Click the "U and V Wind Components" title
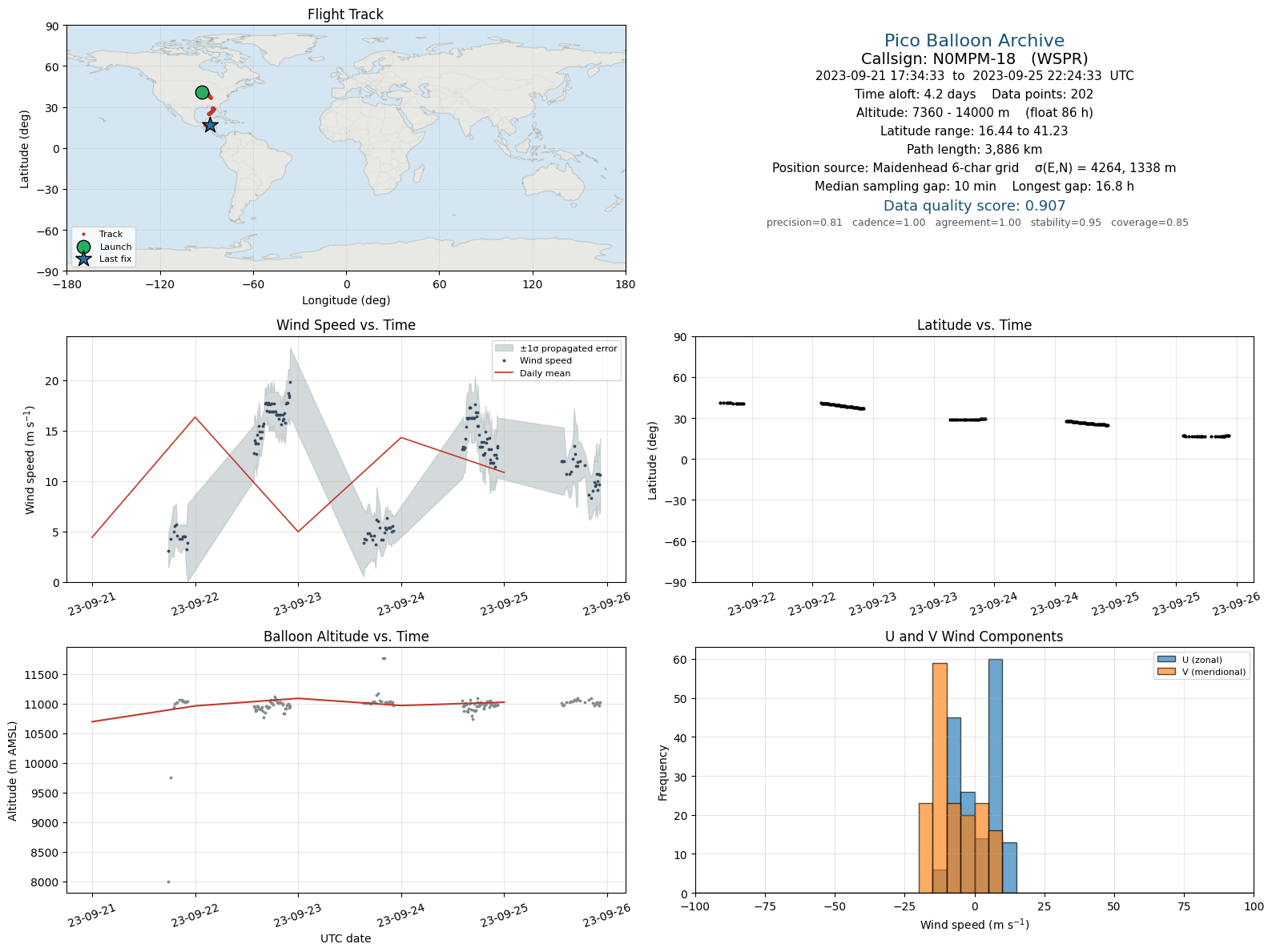 point(974,637)
